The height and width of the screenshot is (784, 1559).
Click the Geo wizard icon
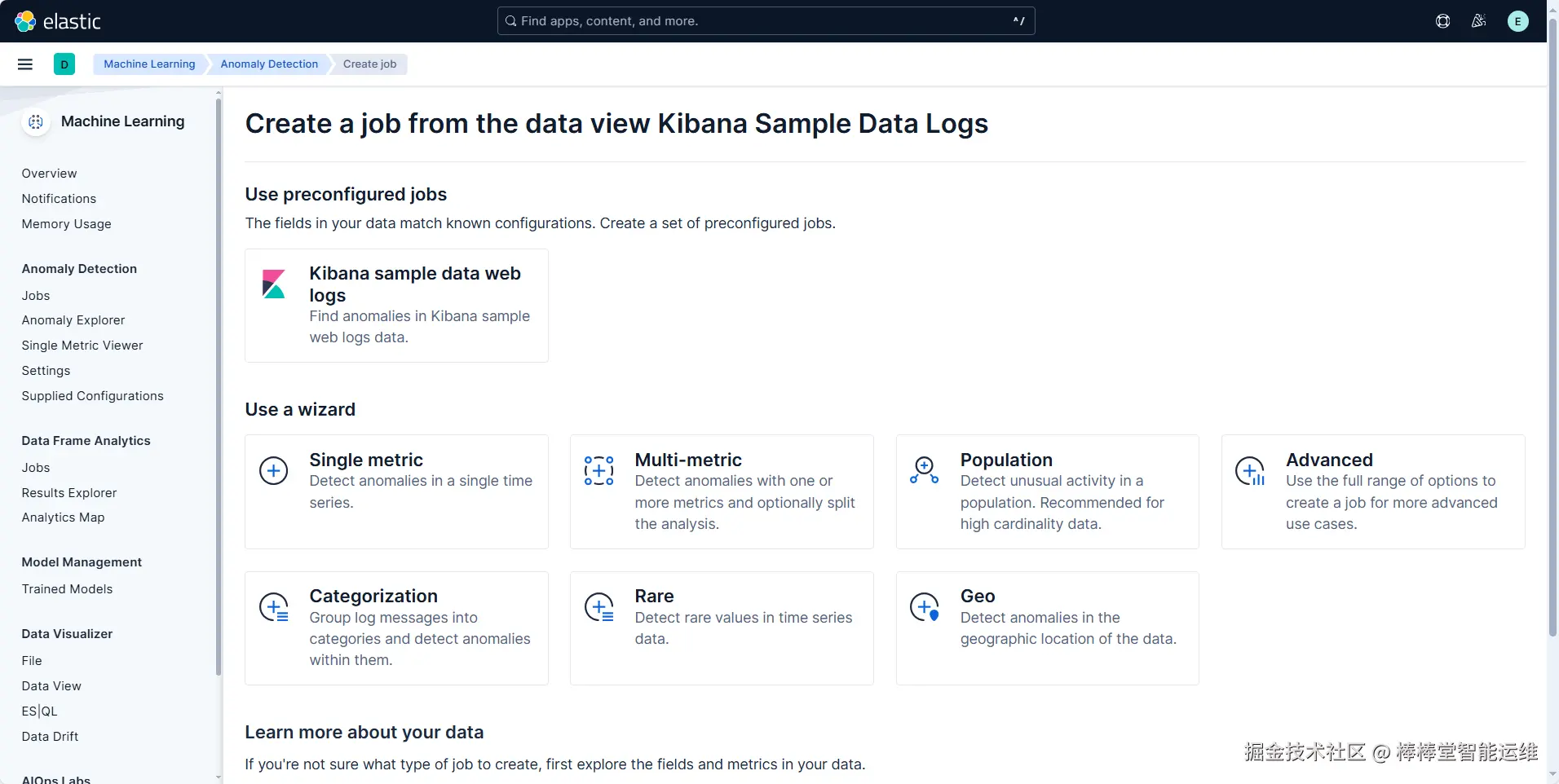(924, 607)
